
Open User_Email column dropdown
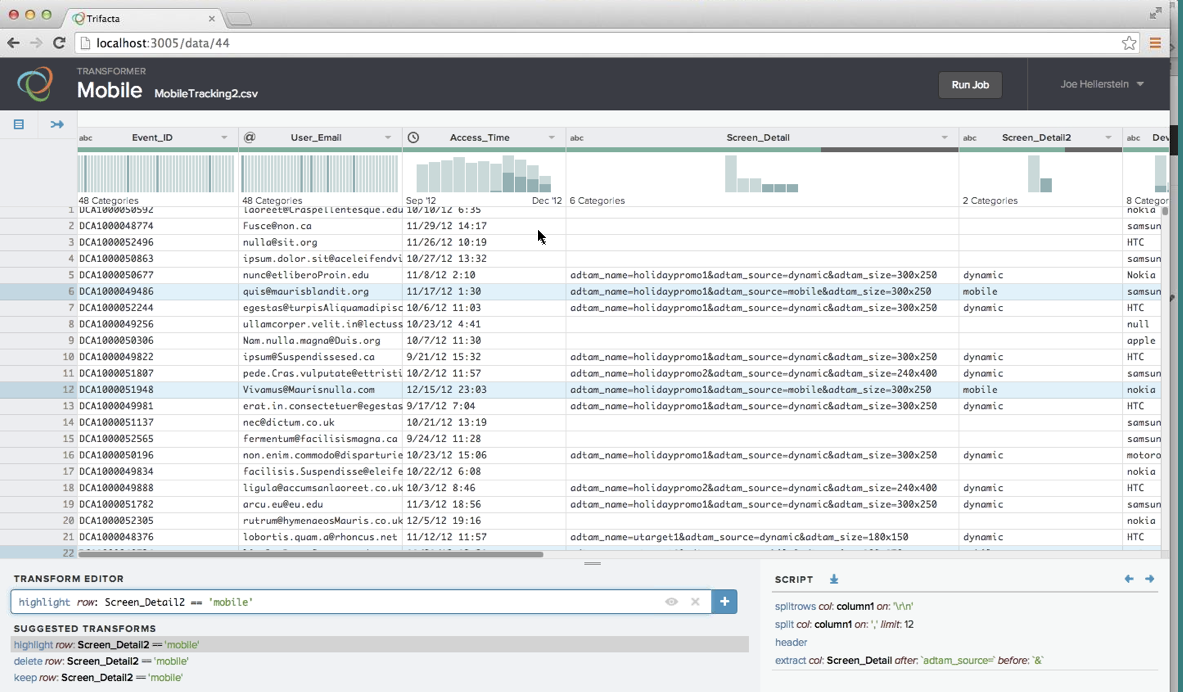click(388, 137)
